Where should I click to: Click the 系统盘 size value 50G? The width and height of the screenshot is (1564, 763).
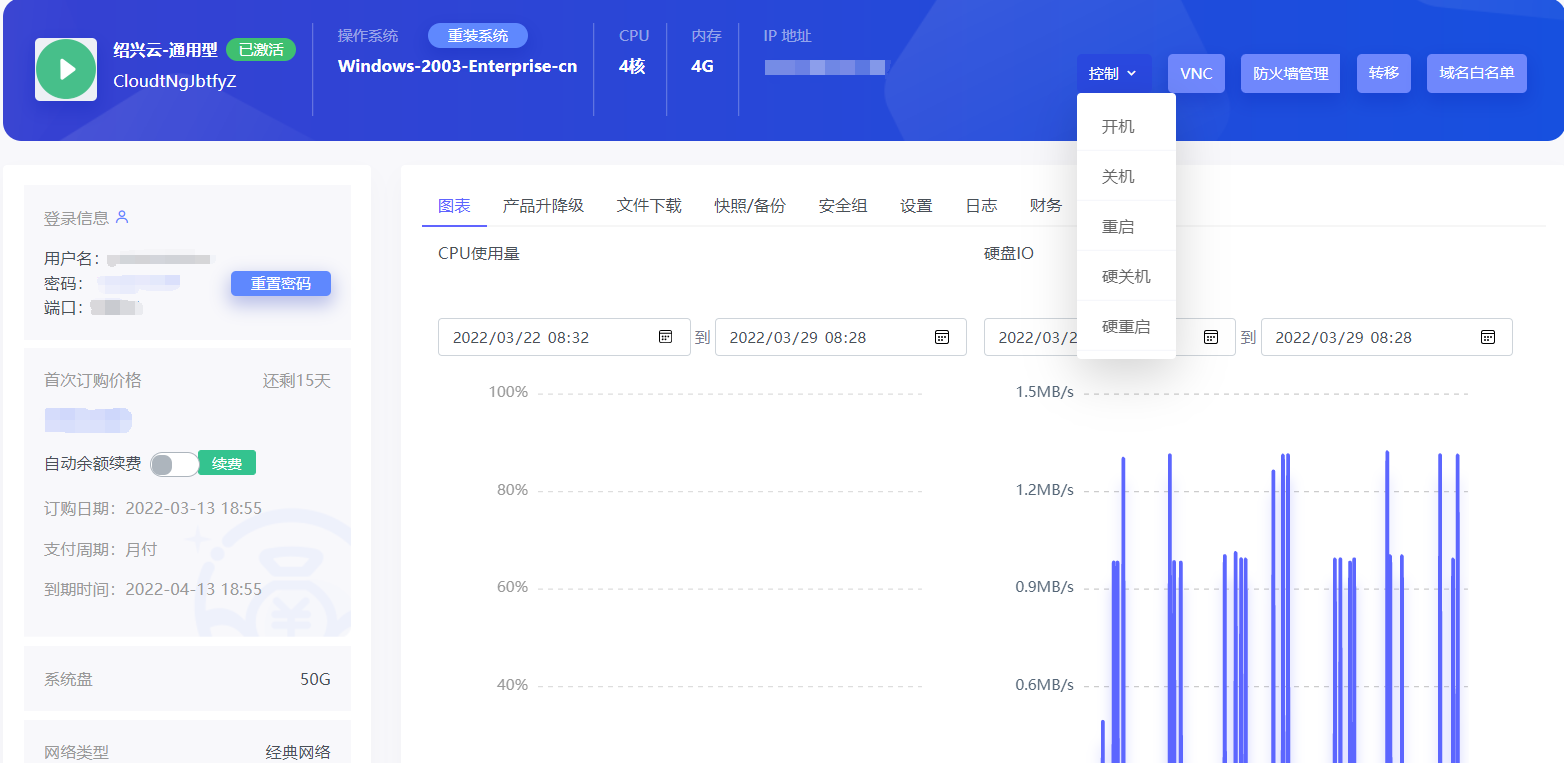(x=316, y=679)
